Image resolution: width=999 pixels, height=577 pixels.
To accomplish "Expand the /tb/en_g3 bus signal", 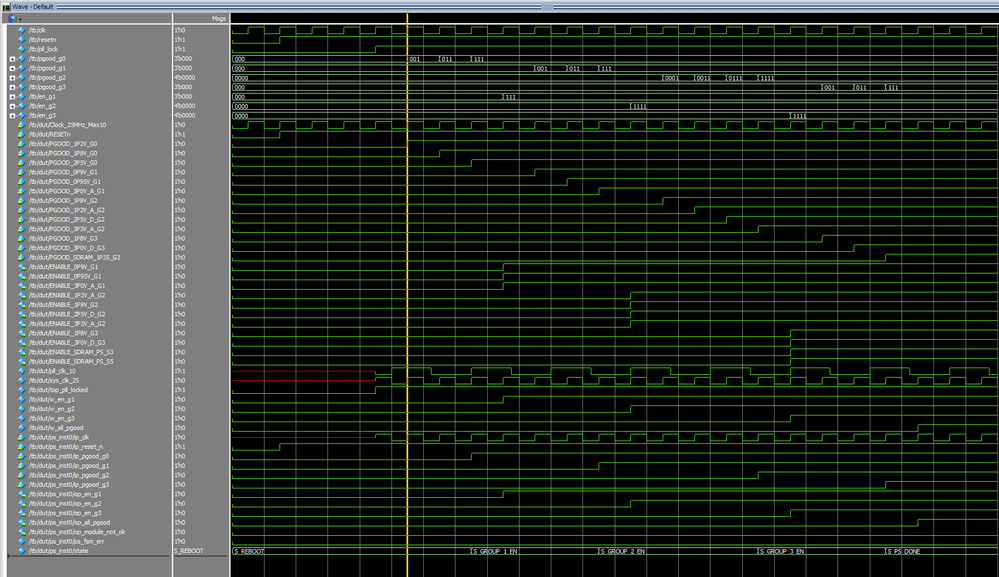I will (12, 115).
